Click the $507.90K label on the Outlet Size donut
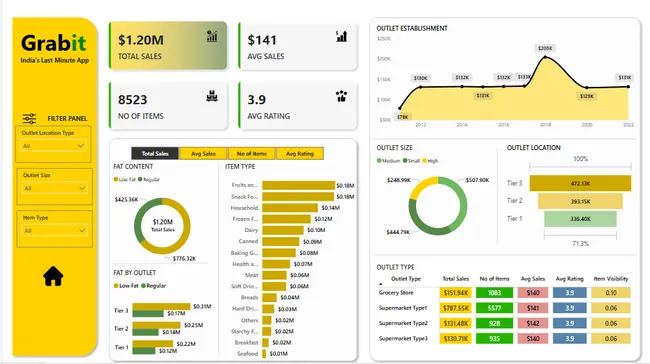The image size is (650, 364). [x=477, y=180]
